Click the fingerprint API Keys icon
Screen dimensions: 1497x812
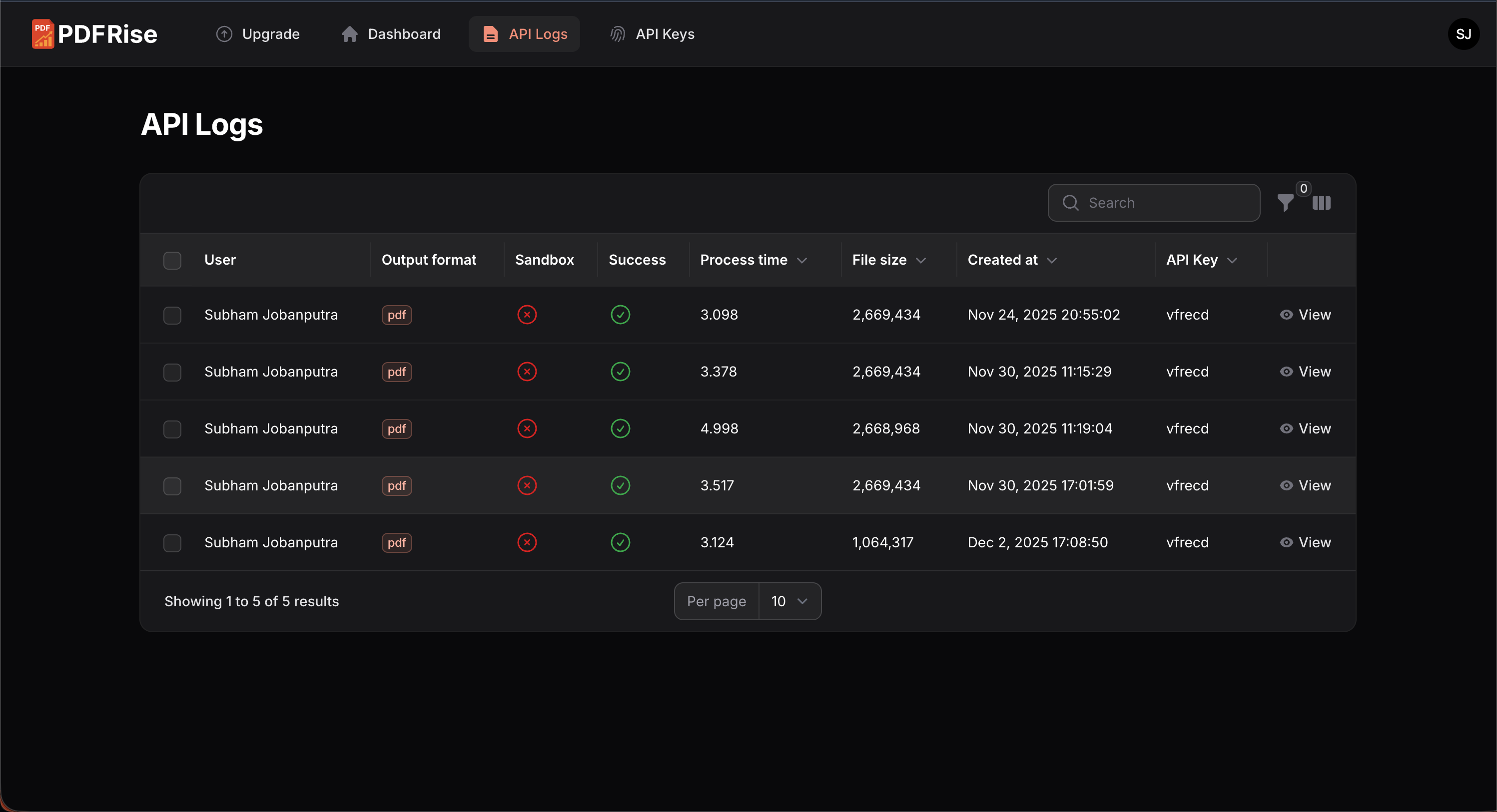(x=617, y=34)
